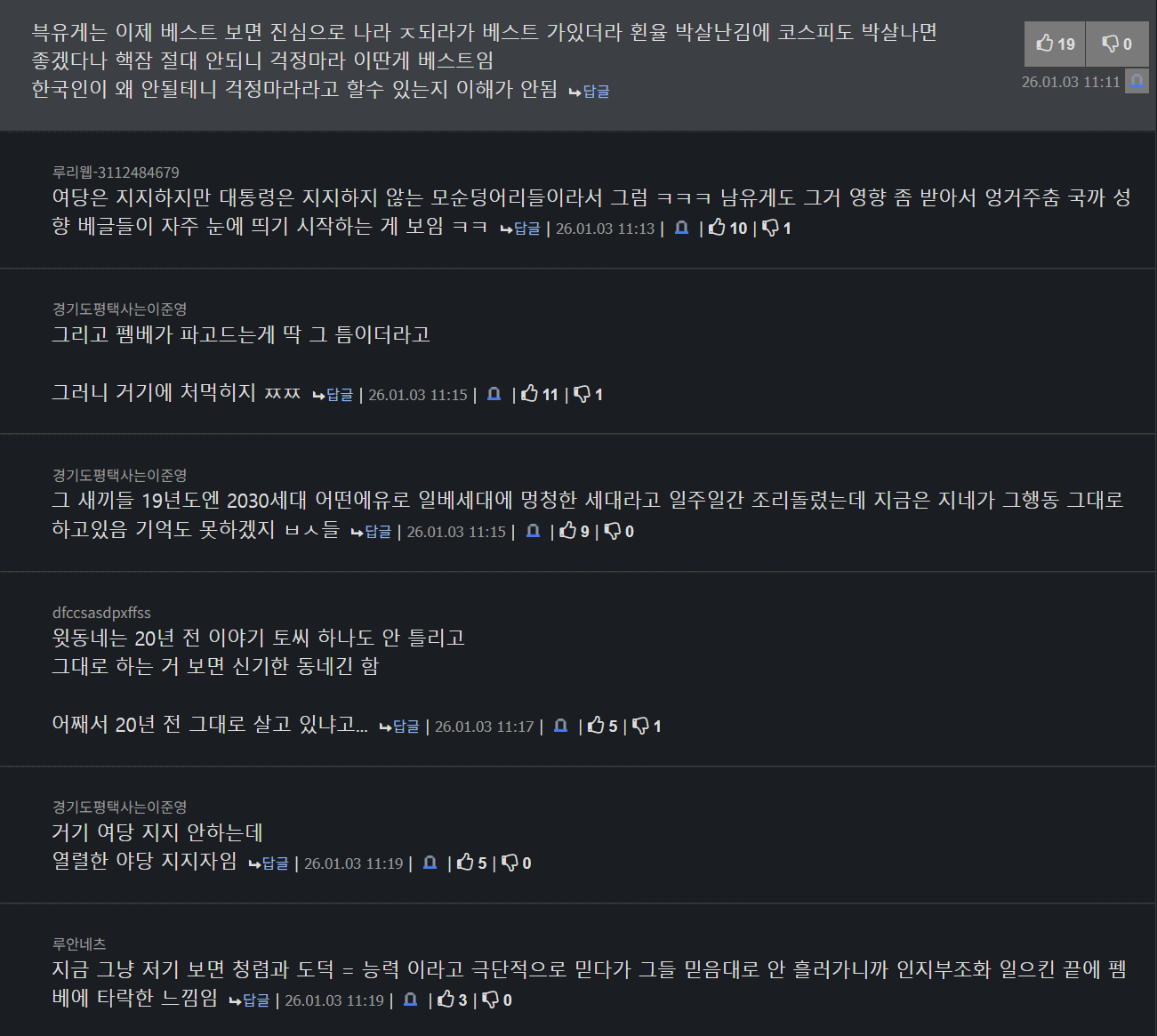
Task: Dislike dfccsasdpxffss's comment
Action: (x=647, y=726)
